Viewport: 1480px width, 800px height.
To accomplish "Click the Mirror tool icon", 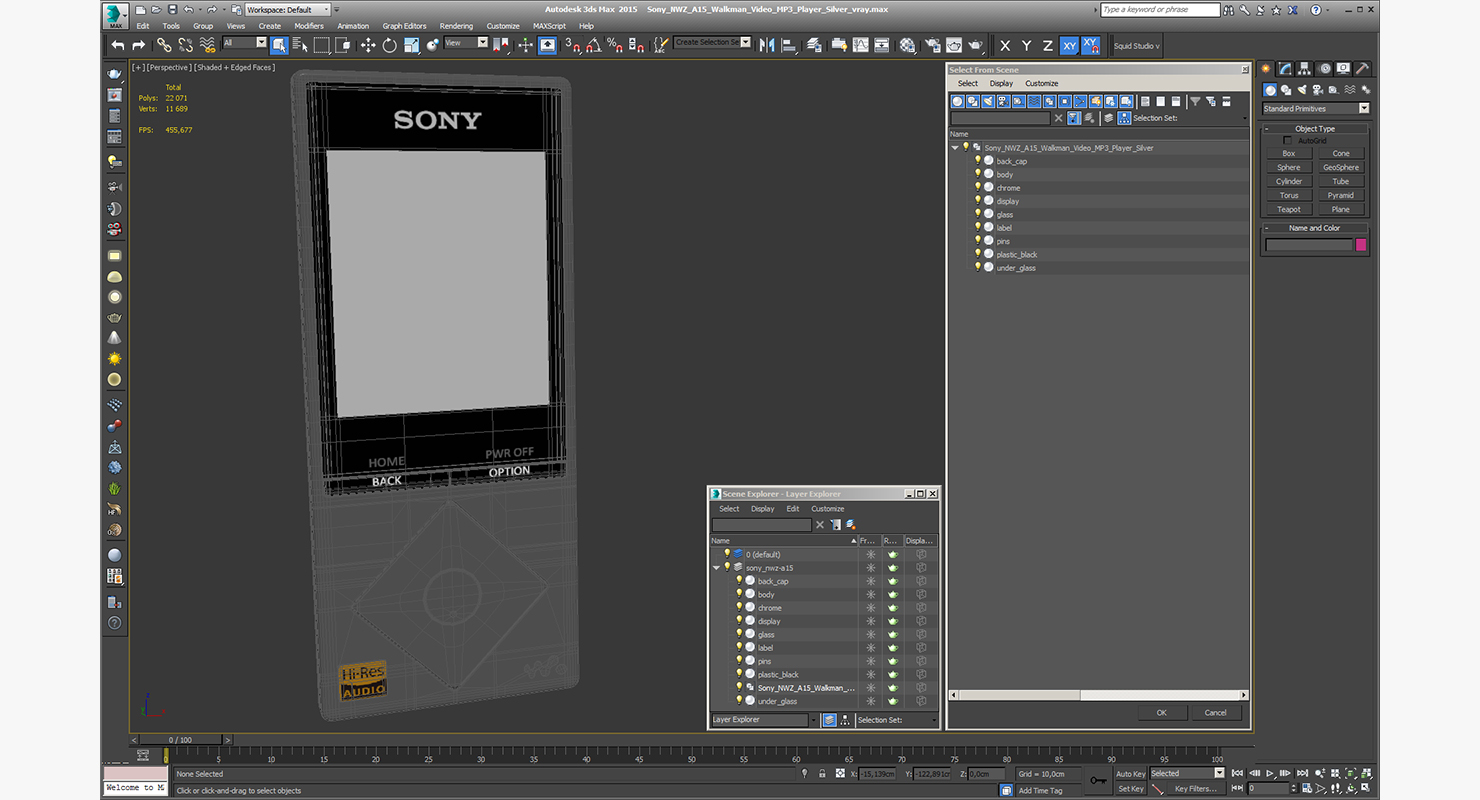I will click(767, 45).
